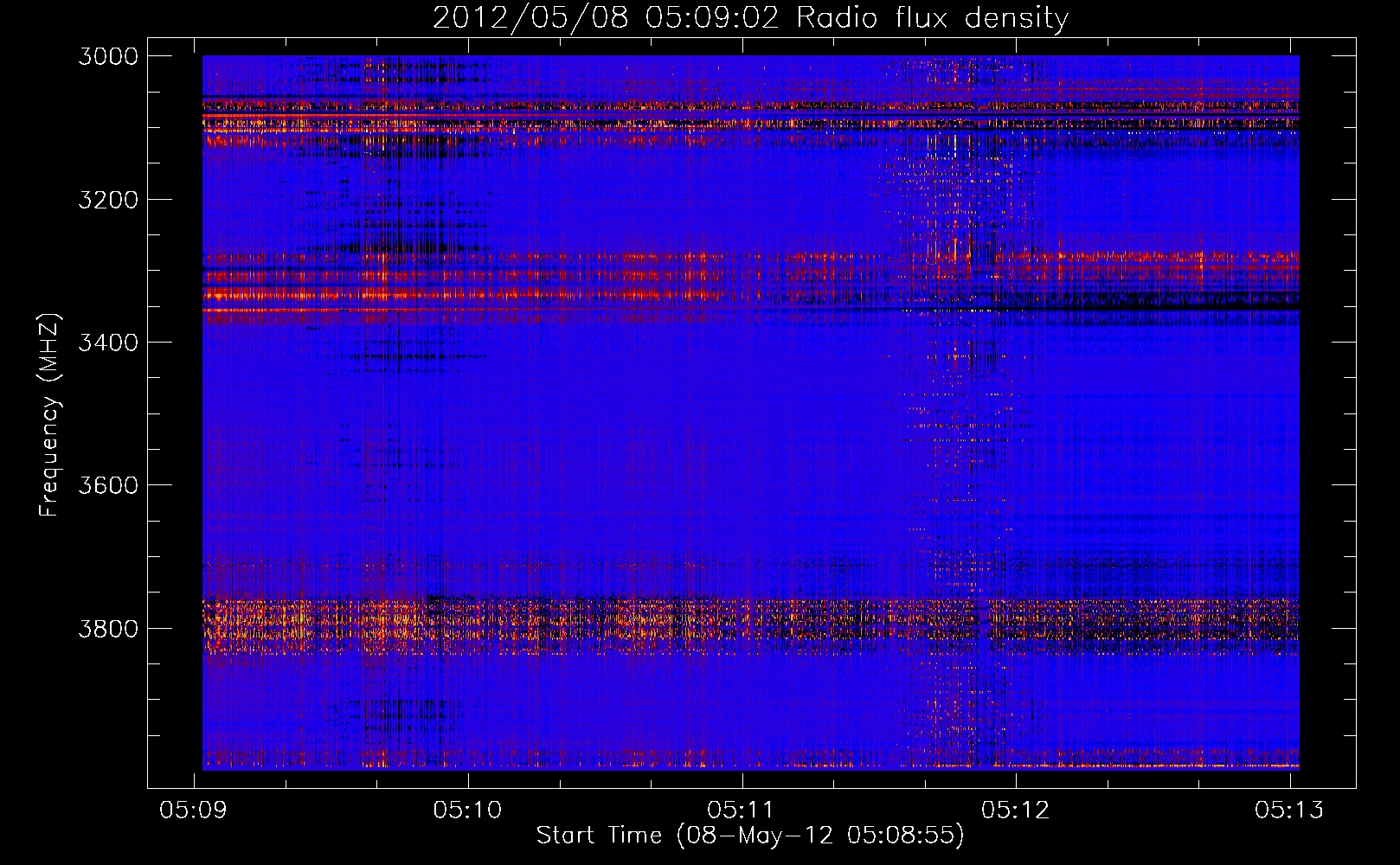Viewport: 1400px width, 865px height.
Task: Click the 'Frequency (MHZ)' axis title
Action: pos(50,414)
